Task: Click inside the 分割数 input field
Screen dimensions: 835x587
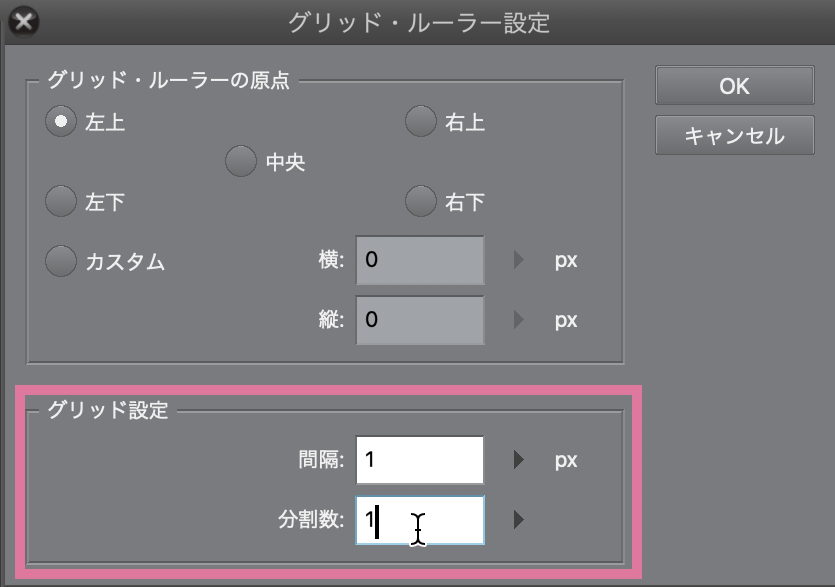Action: pos(420,520)
